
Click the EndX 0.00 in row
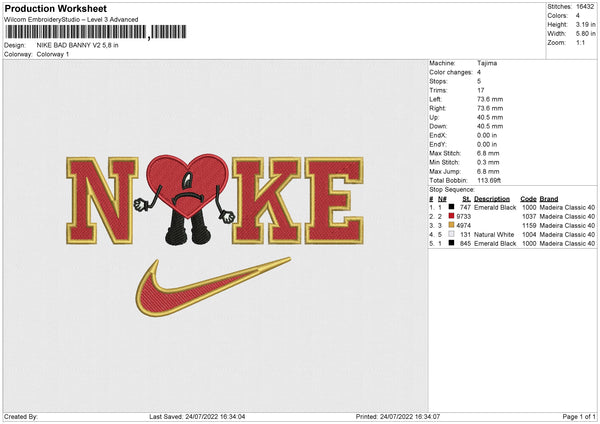463,135
